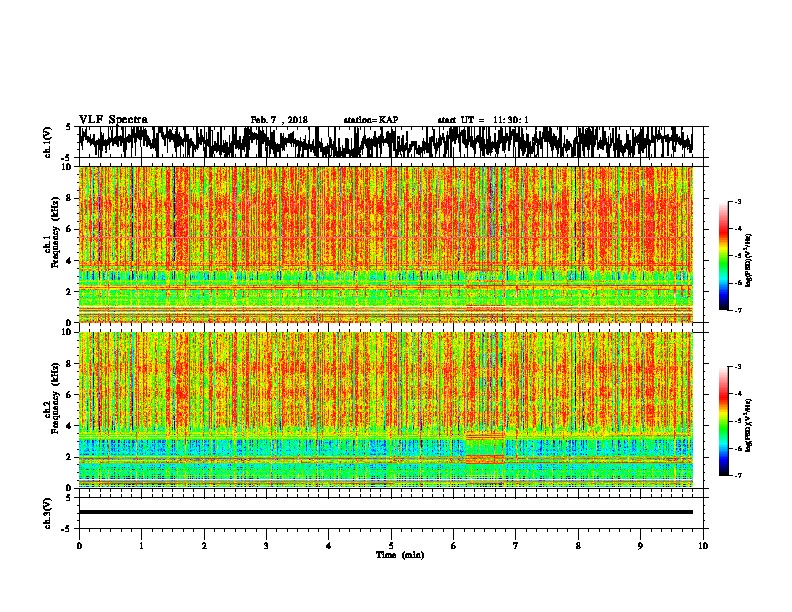Screen dimensions: 792x612
Task: Select the date text "Feb. 7 , 2018"
Action: tap(279, 120)
